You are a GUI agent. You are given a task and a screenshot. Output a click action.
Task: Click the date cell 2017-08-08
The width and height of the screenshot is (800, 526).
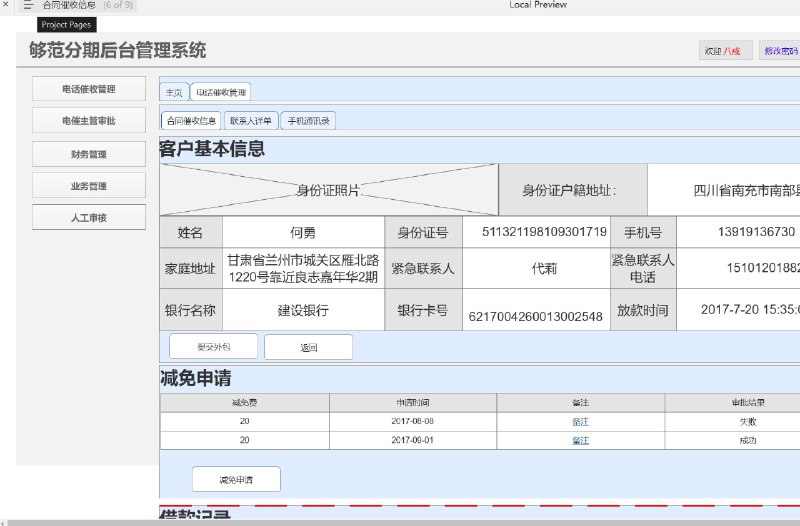[412, 421]
